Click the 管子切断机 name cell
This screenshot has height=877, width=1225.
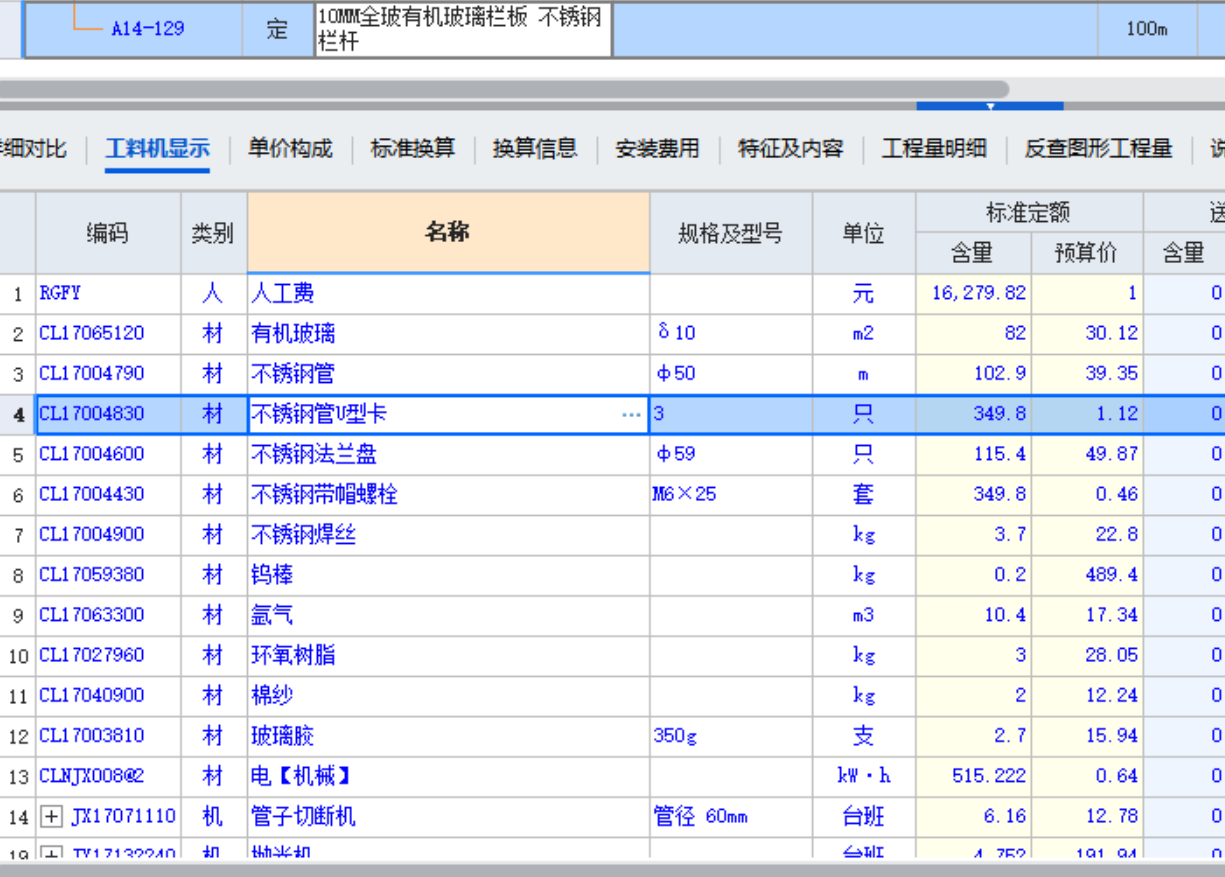click(448, 817)
